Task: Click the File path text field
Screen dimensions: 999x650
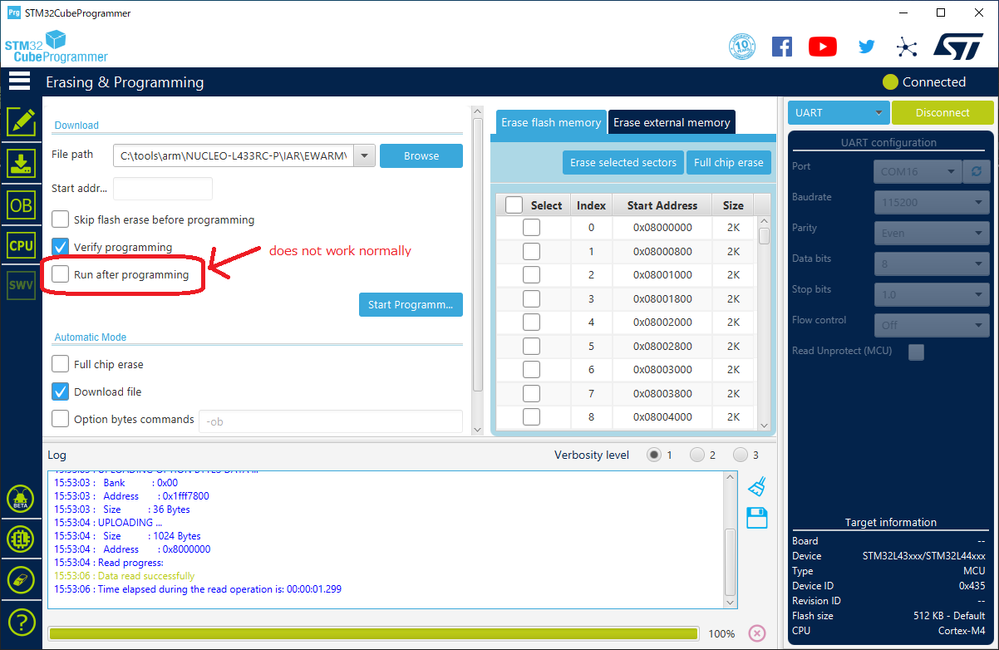Action: pos(234,155)
